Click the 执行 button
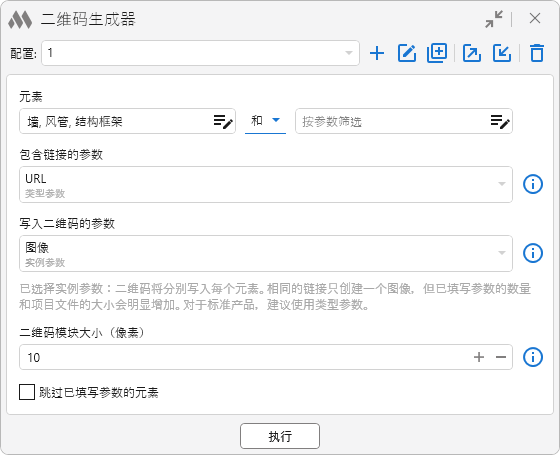560x455 pixels. point(280,436)
